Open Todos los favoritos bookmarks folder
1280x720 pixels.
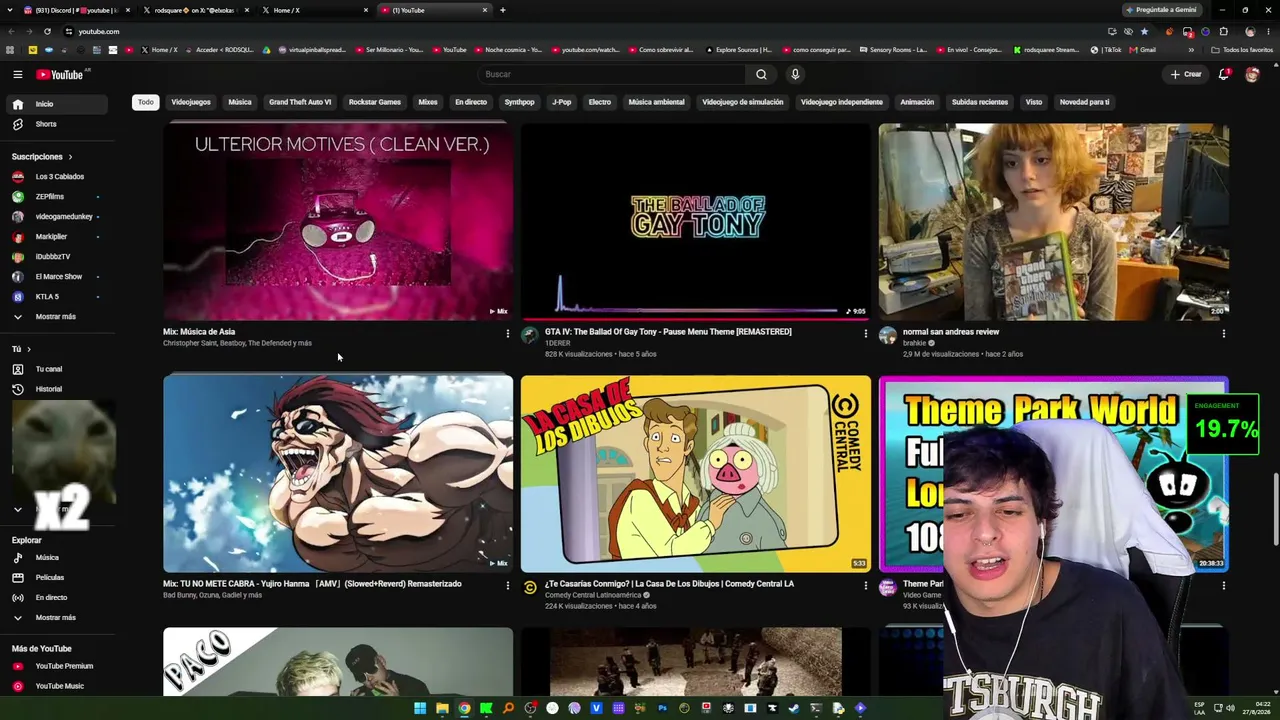pos(1243,50)
